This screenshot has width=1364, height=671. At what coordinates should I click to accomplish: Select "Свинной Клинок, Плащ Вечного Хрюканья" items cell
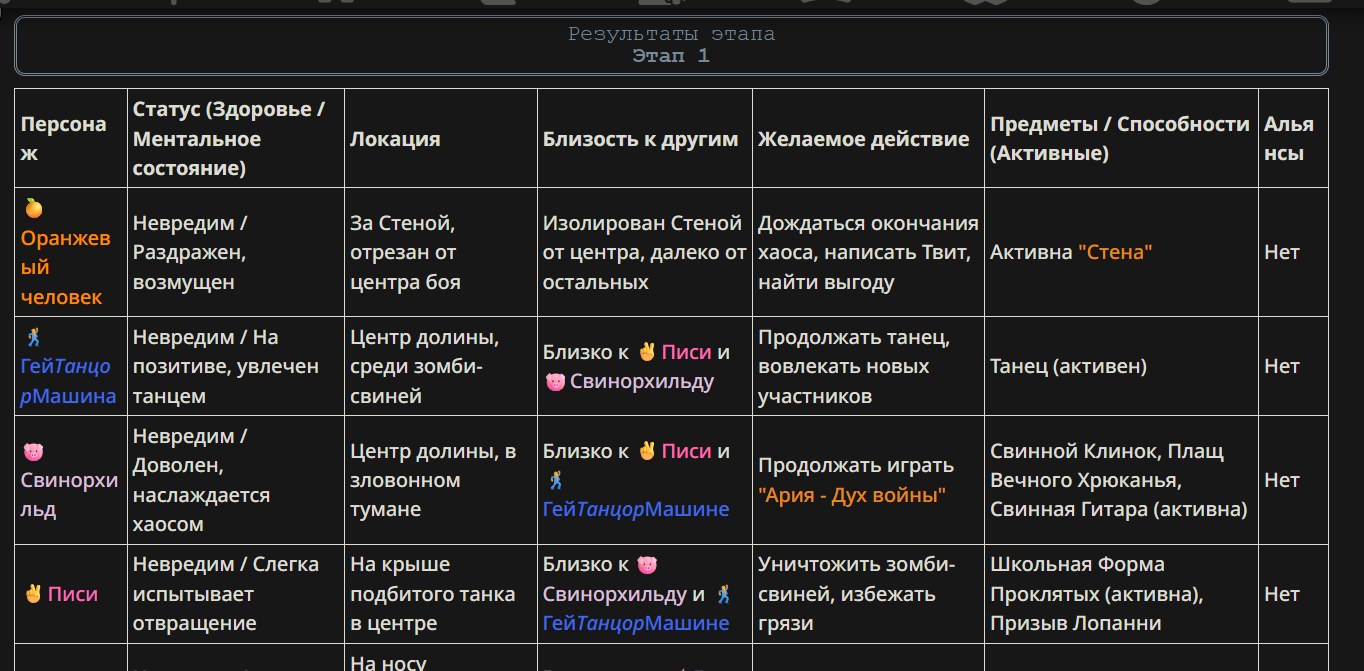(1121, 480)
